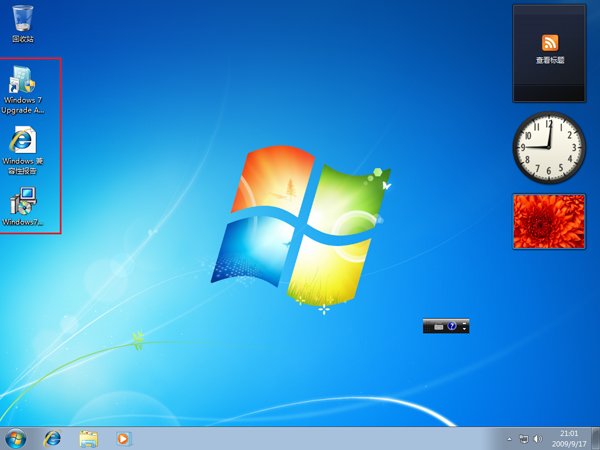Screen dimensions: 600x450
Task: Click the analog clock gadget
Action: pos(549,147)
